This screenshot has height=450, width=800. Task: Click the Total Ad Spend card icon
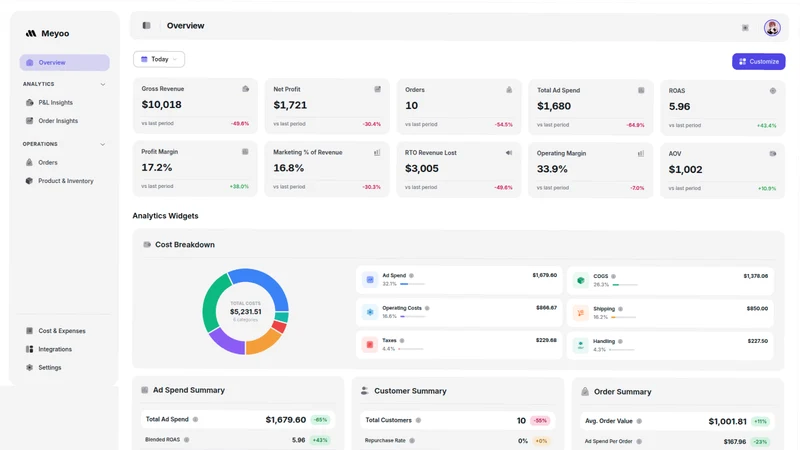tap(641, 90)
